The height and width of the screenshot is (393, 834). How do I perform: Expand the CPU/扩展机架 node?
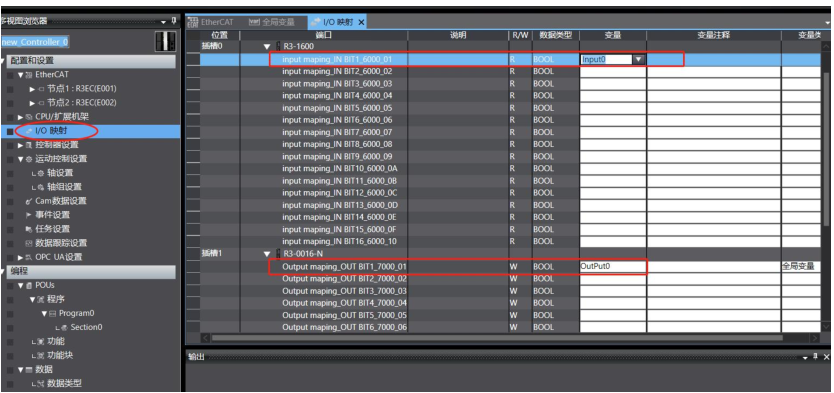point(20,116)
